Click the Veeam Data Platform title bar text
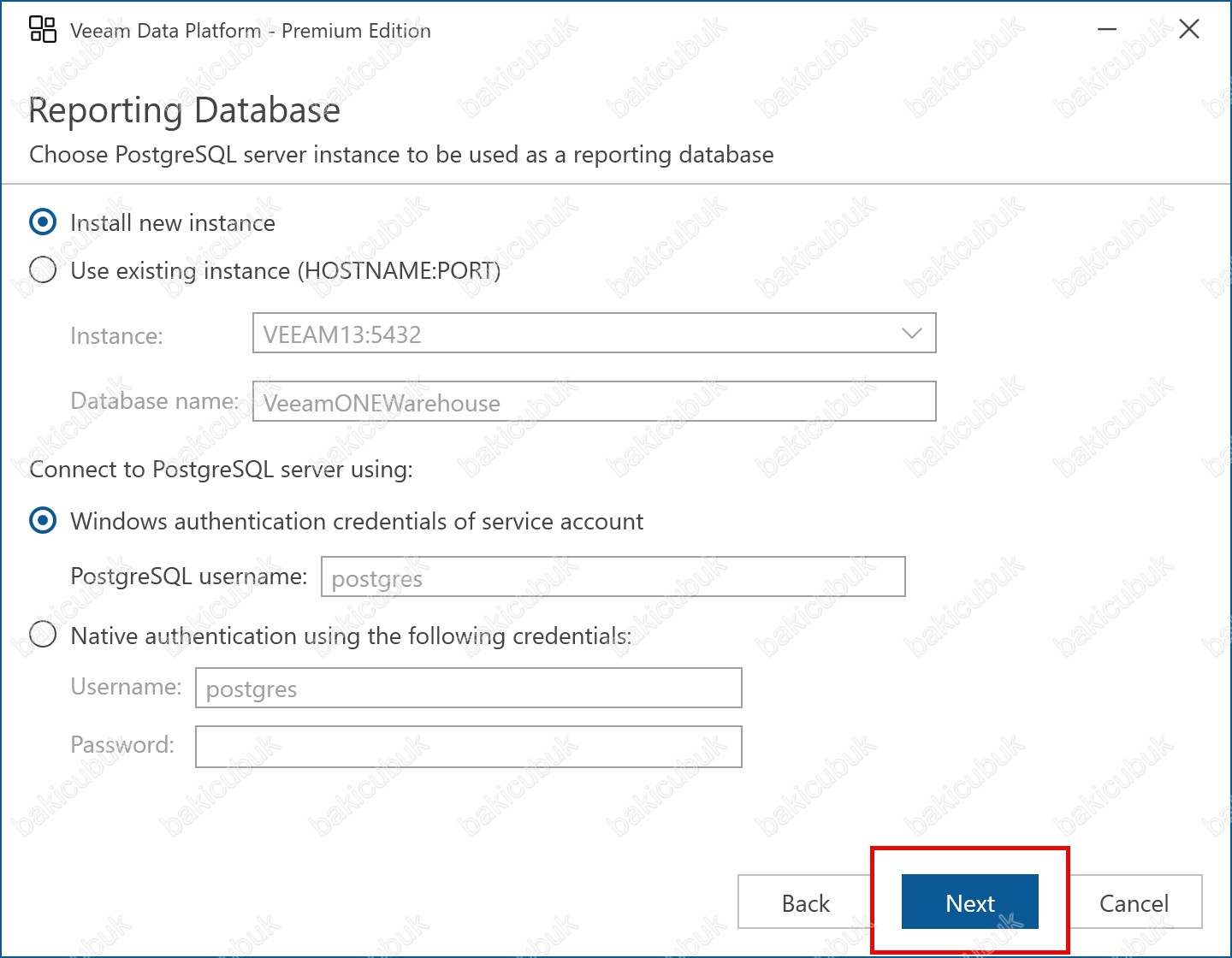The image size is (1232, 958). coord(251,31)
